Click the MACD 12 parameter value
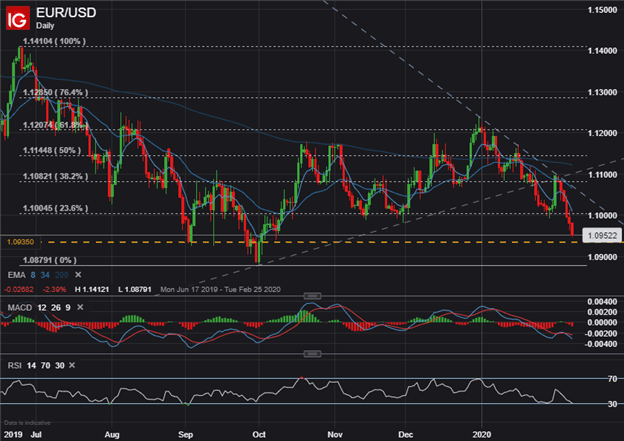Image resolution: width=624 pixels, height=441 pixels. (42, 308)
